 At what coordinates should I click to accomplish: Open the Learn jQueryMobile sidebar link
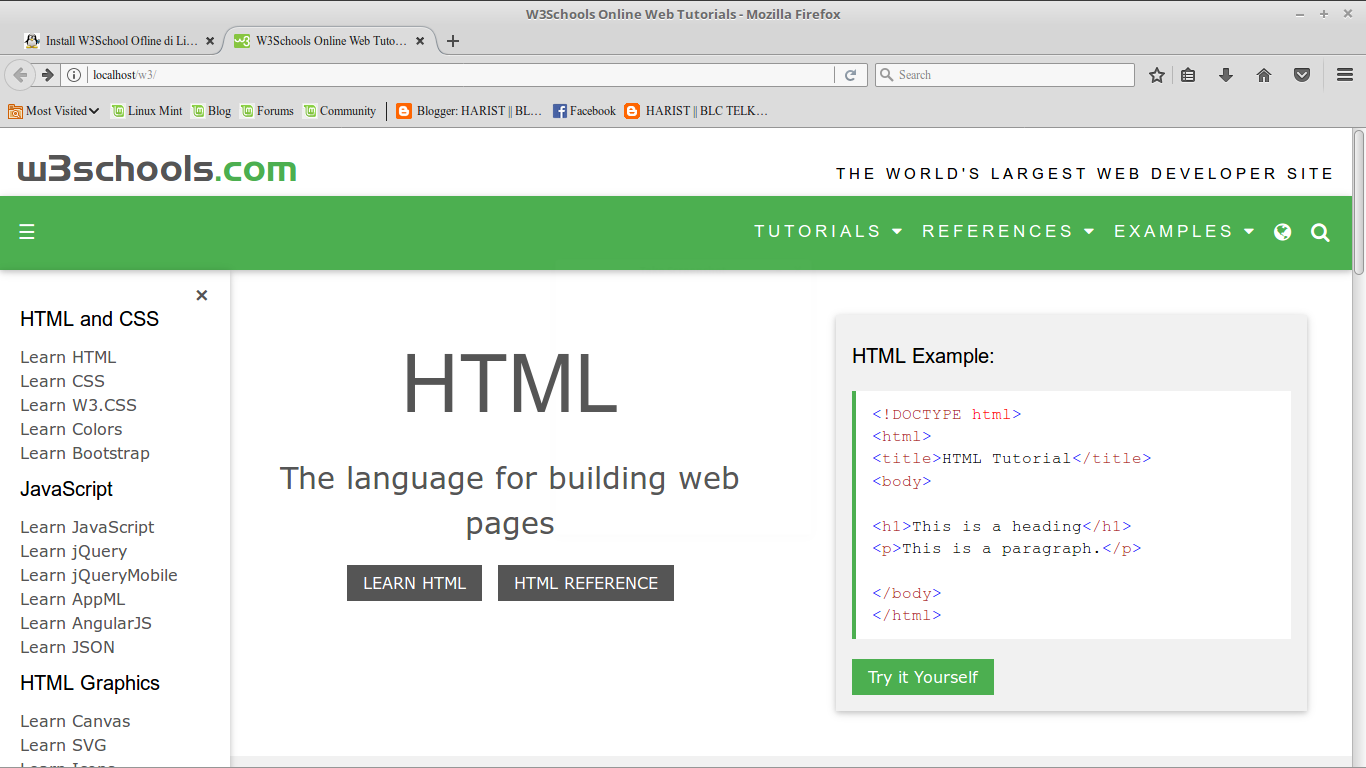[x=99, y=575]
